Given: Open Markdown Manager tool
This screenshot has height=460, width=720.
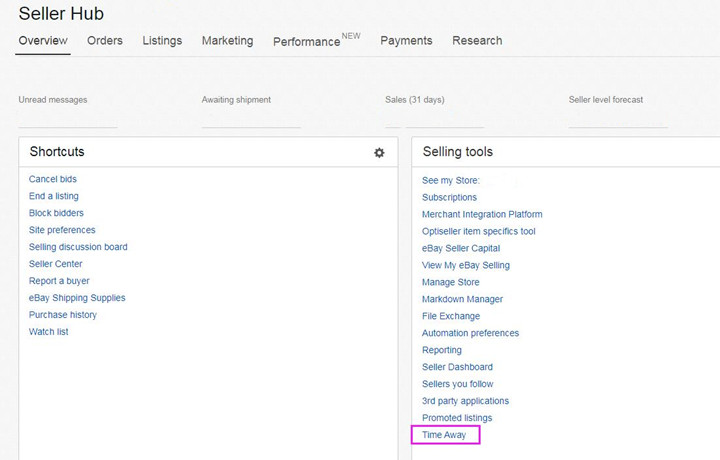Looking at the screenshot, I should 462,299.
